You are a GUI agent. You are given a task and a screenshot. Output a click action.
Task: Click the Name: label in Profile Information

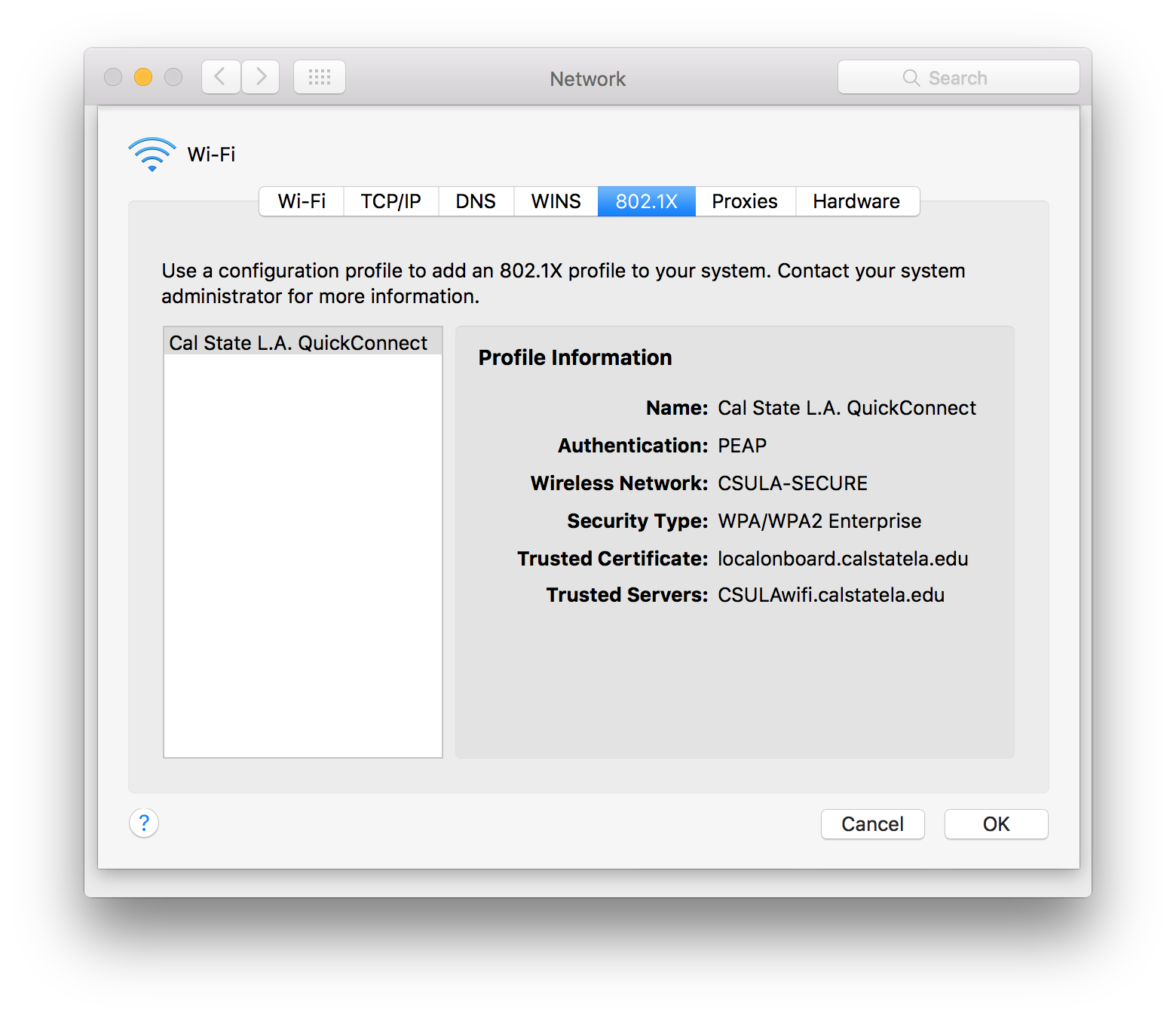[677, 408]
